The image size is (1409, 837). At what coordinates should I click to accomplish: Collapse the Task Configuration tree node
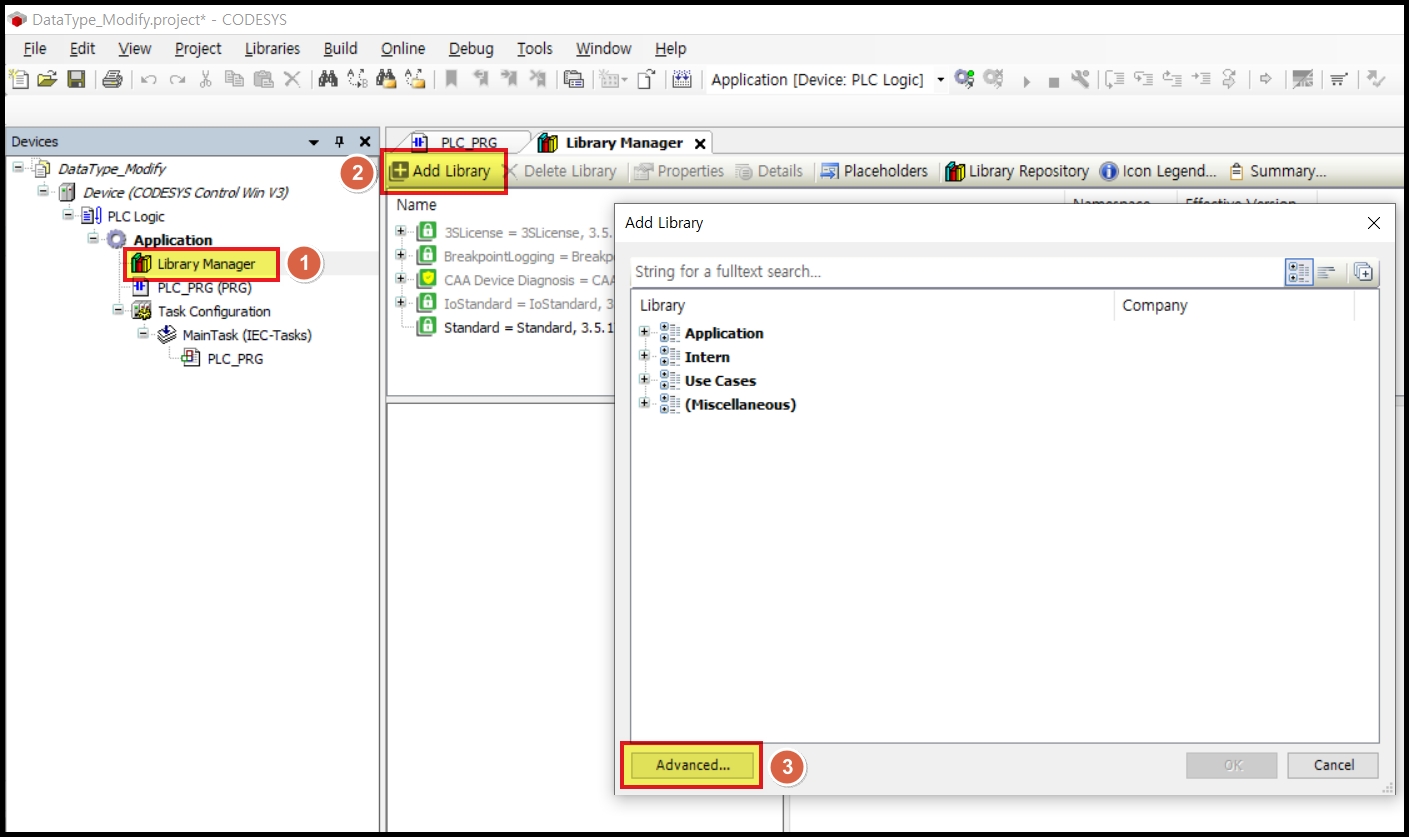[x=117, y=310]
